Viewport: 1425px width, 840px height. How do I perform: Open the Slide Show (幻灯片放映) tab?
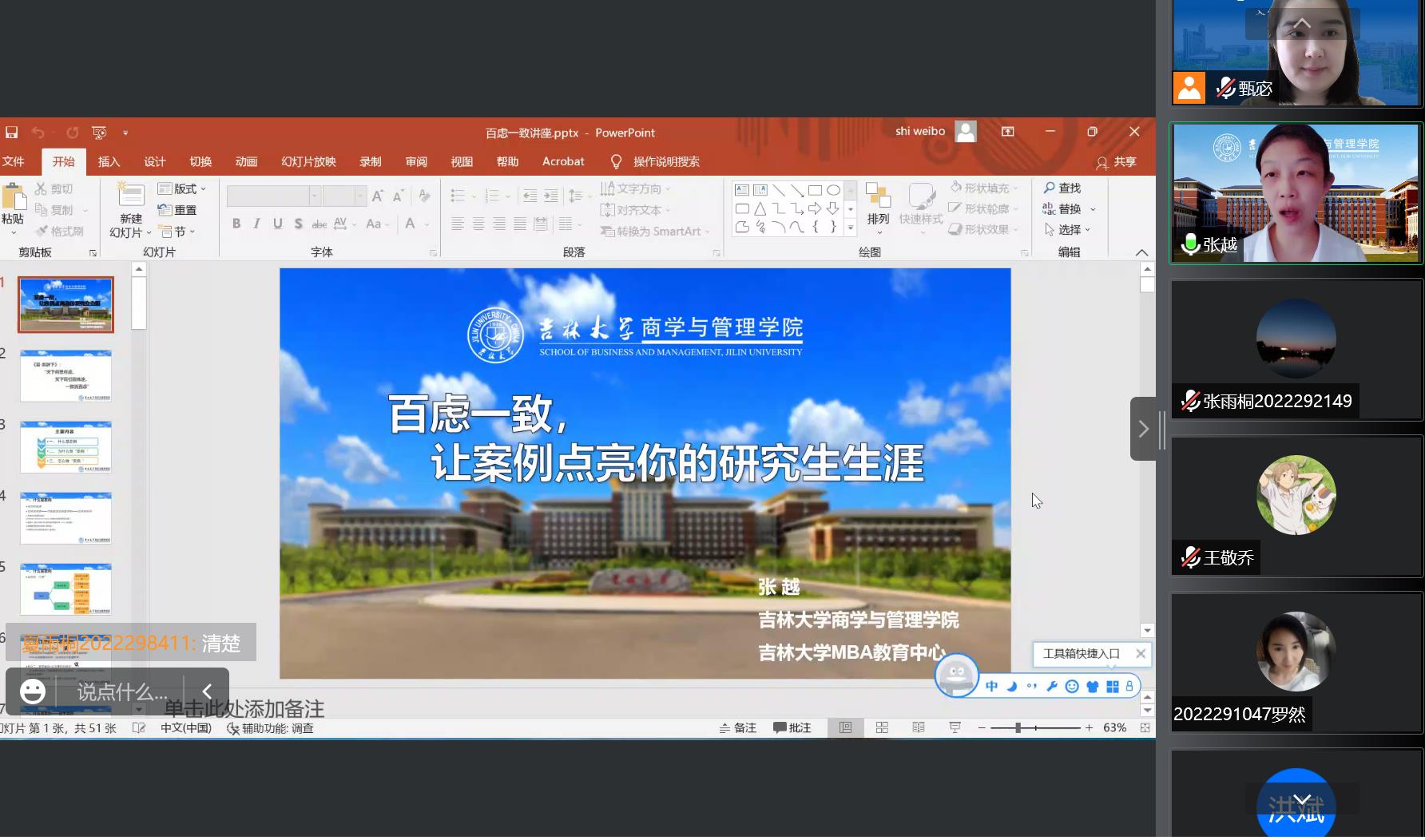point(308,161)
